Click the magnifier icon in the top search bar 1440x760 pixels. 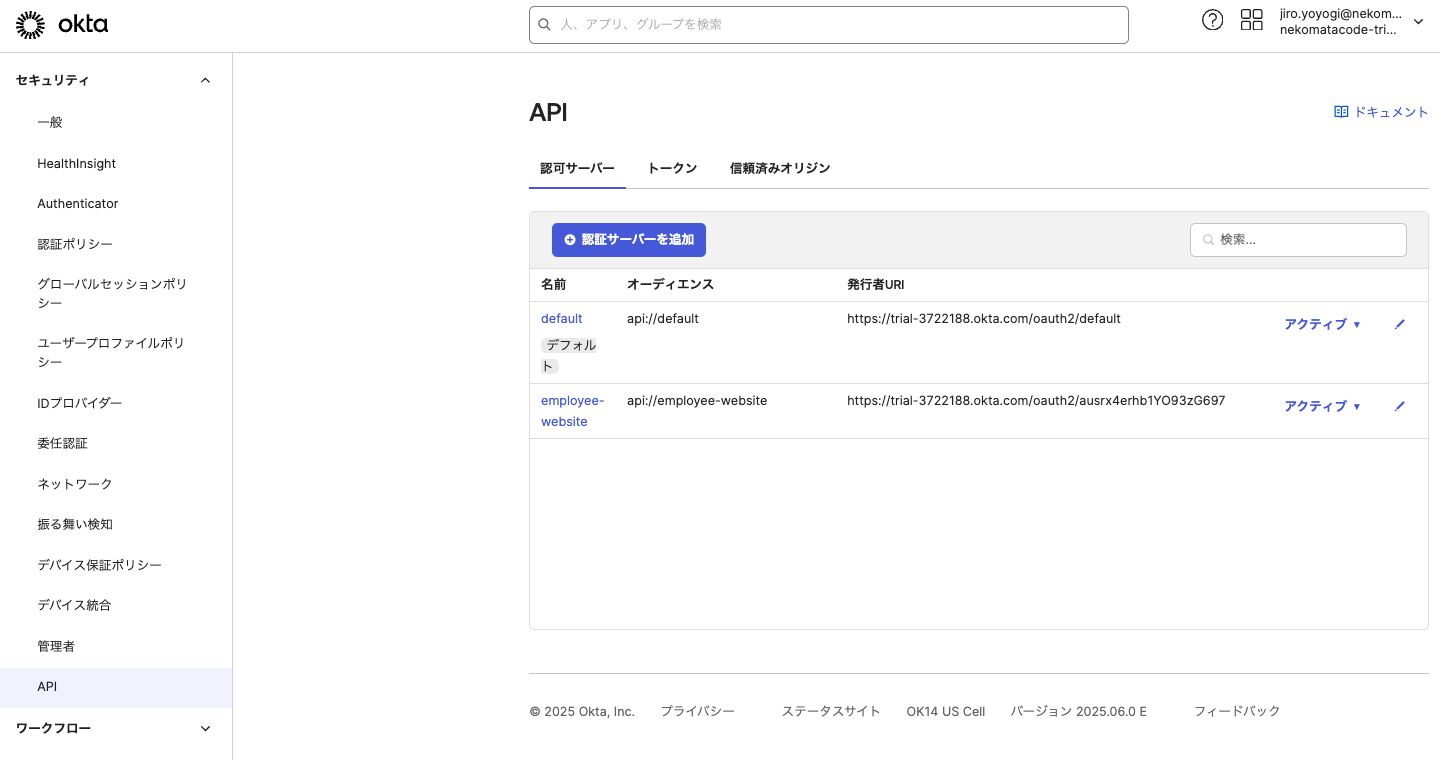[x=544, y=24]
